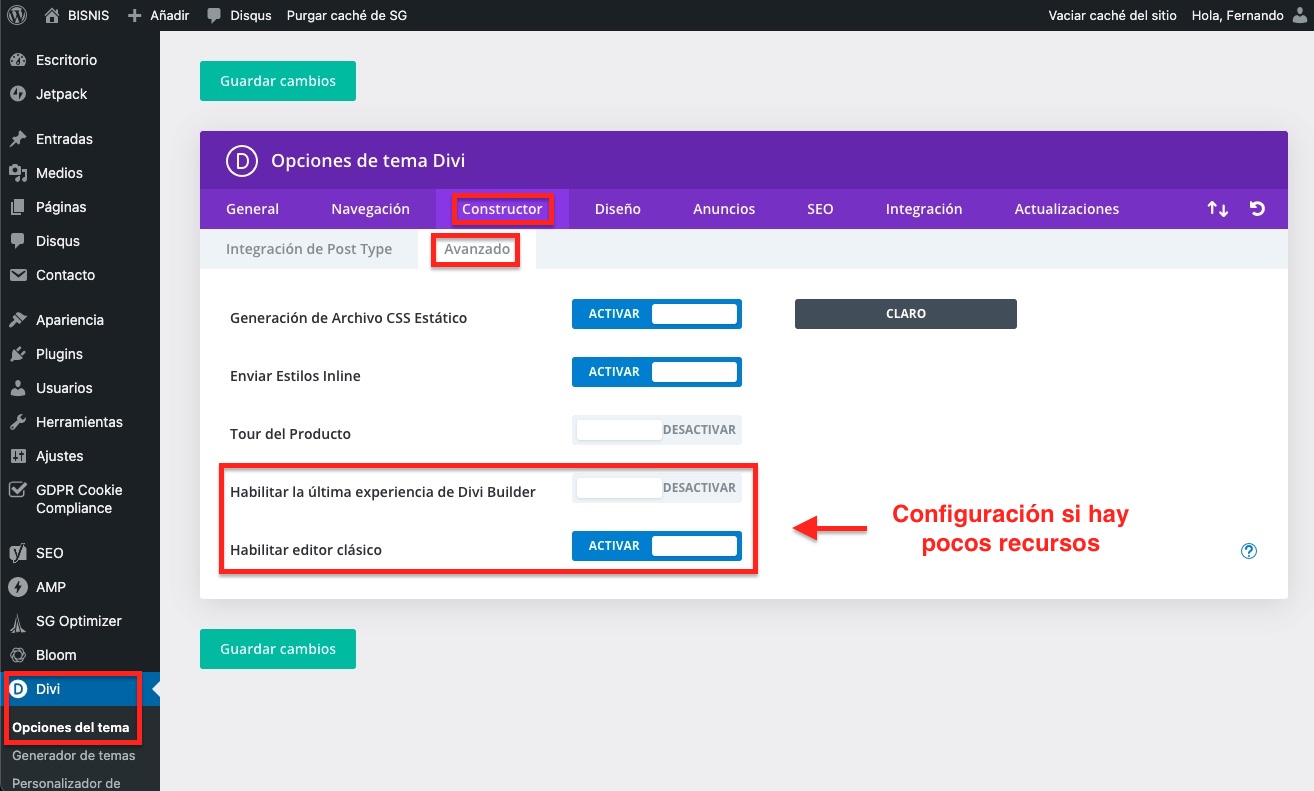Viewport: 1314px width, 791px height.
Task: Click the WordPress logo icon
Action: (x=17, y=15)
